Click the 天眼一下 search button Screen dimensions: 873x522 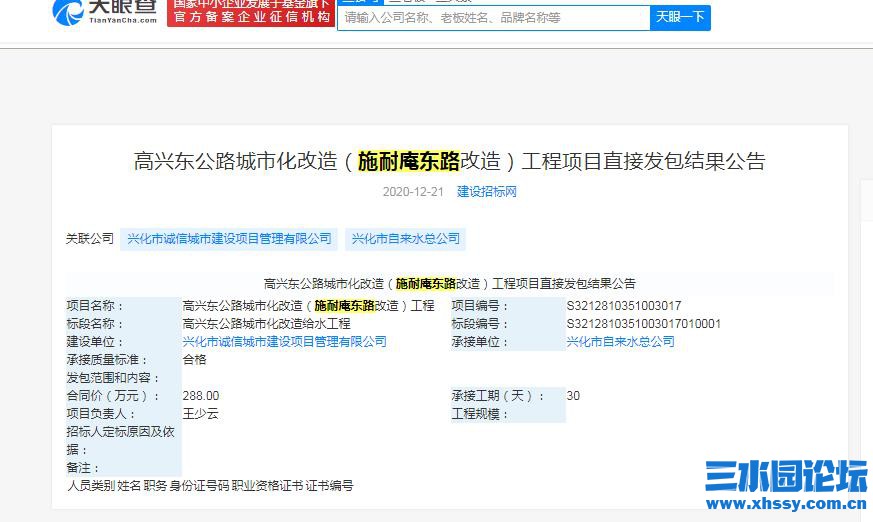point(680,18)
